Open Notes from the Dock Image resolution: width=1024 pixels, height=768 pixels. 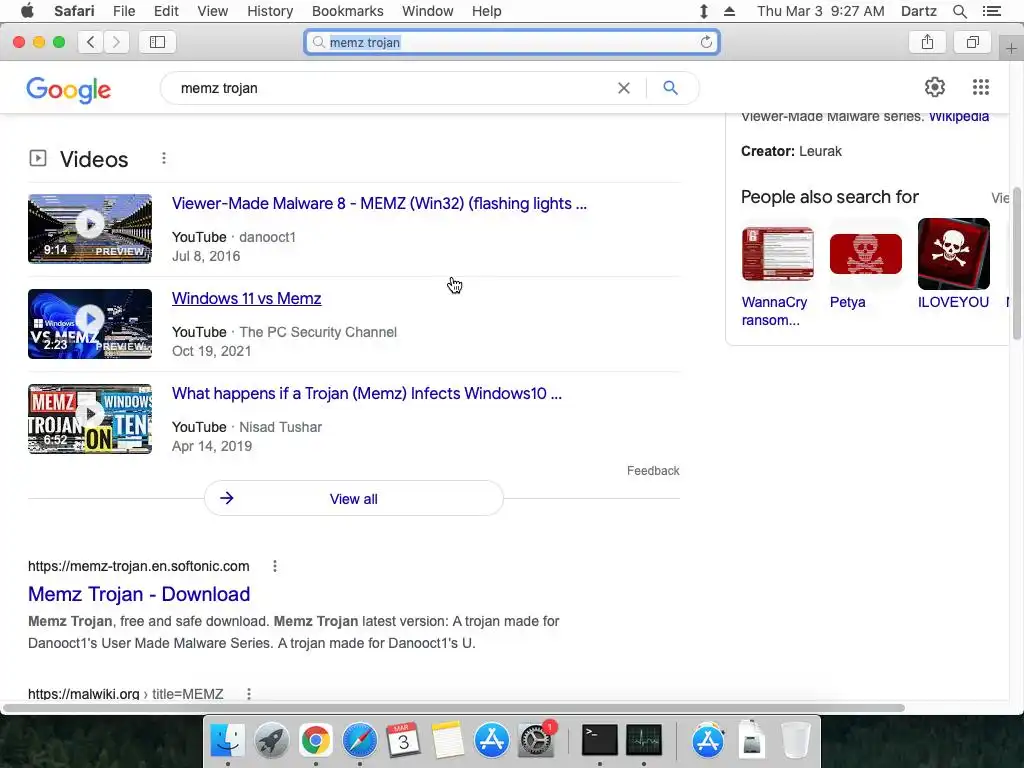click(x=447, y=740)
